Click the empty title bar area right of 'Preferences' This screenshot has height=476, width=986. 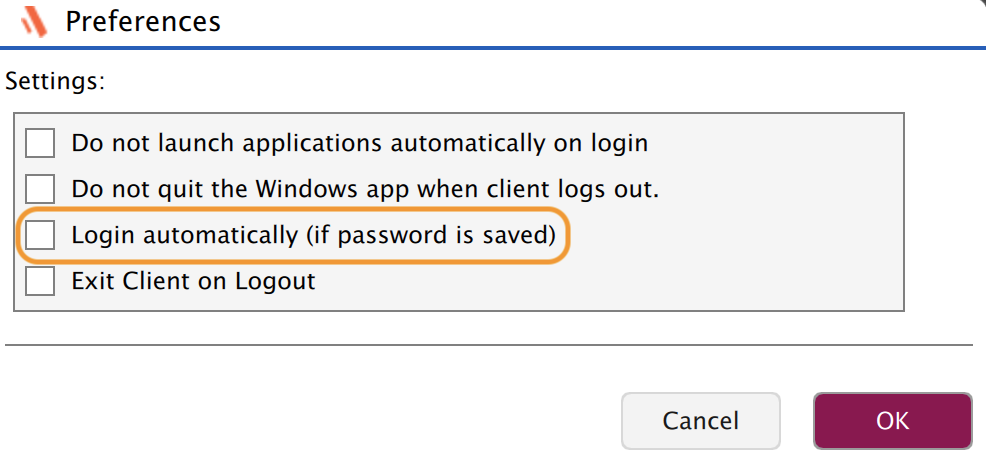600,21
